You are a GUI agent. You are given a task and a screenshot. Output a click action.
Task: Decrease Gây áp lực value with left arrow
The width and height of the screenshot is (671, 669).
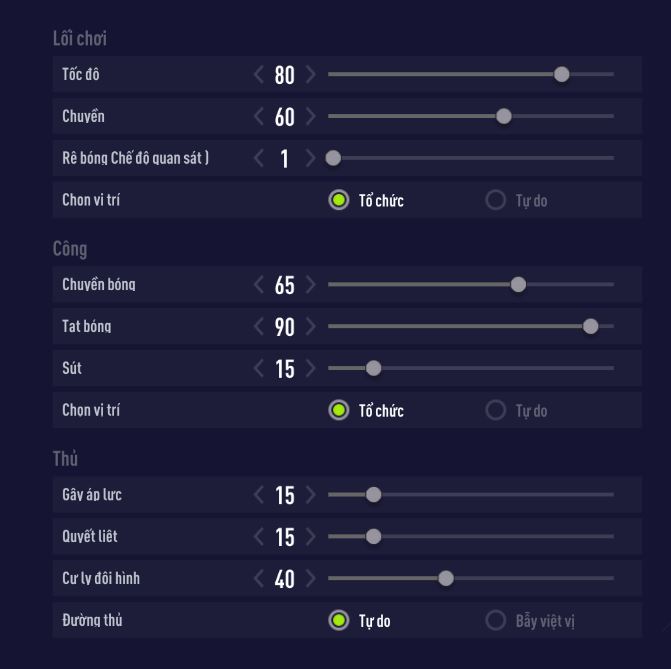coord(259,495)
